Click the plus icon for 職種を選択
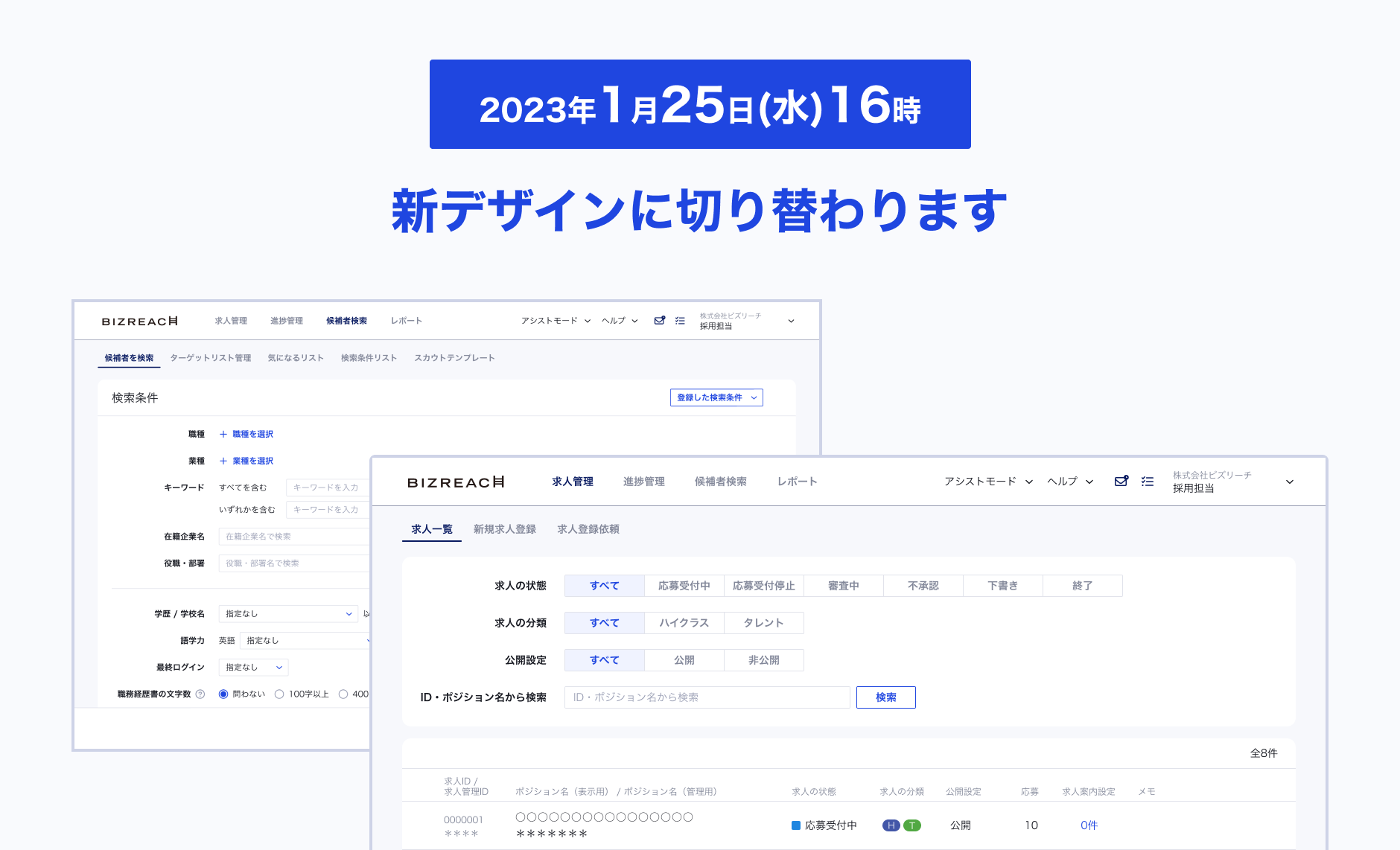 [223, 434]
